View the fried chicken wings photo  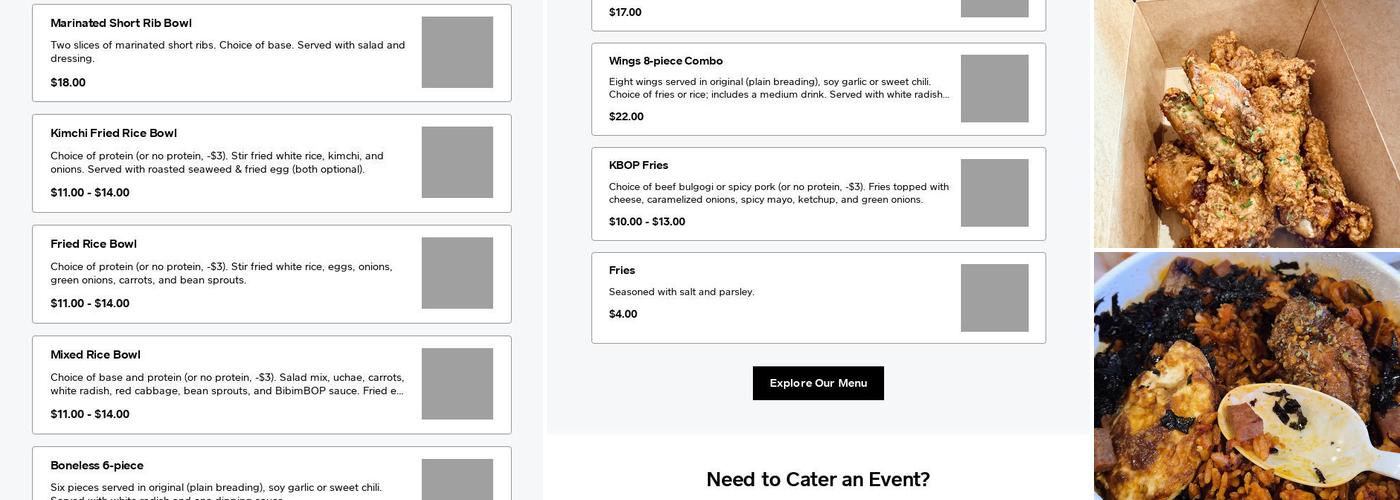point(1246,122)
